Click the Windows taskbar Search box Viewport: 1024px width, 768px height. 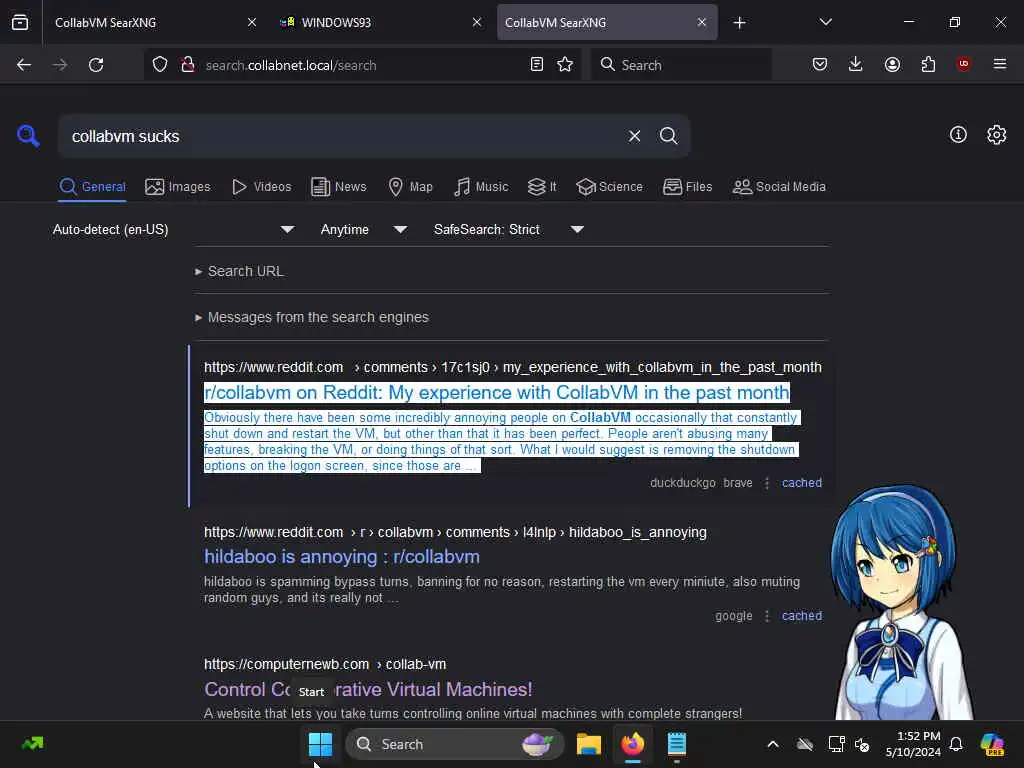(x=455, y=744)
